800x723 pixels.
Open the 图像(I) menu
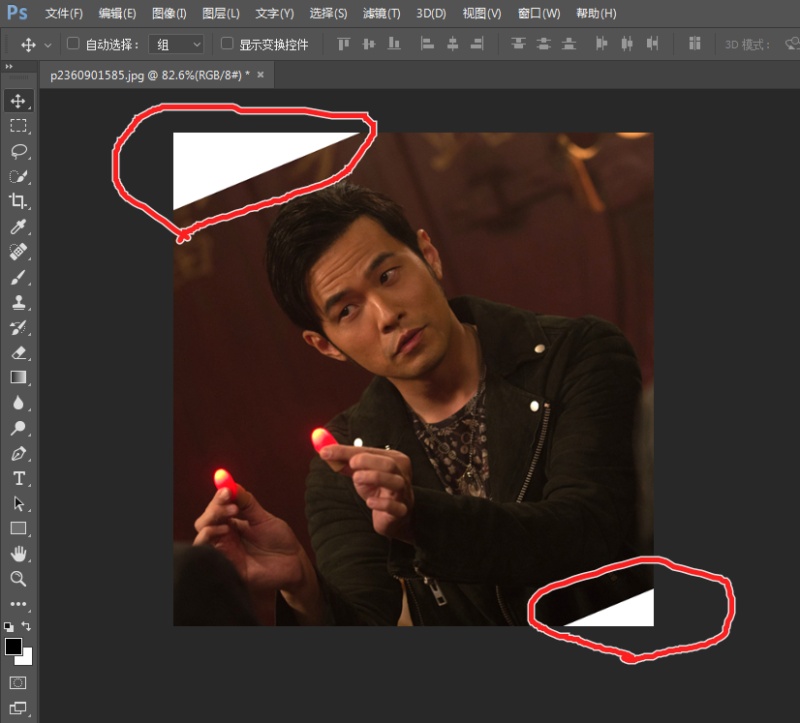[169, 13]
